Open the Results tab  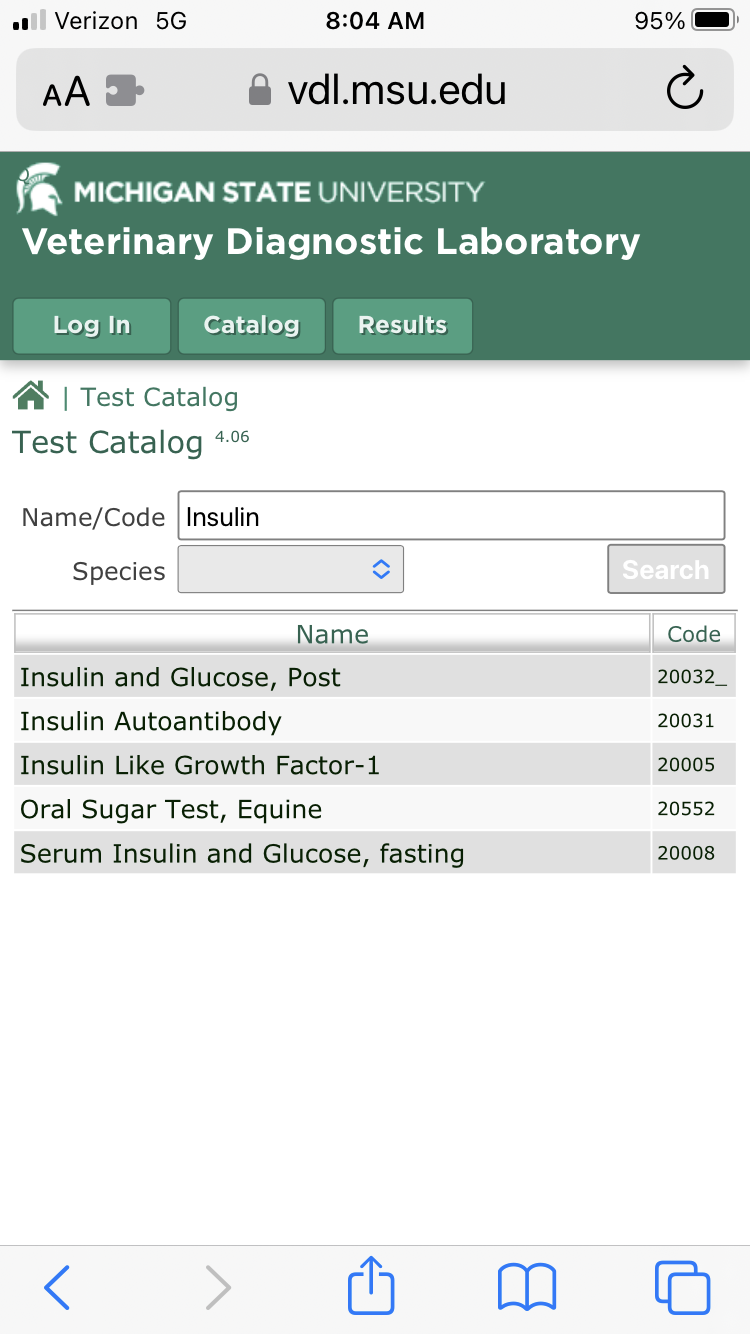[402, 326]
